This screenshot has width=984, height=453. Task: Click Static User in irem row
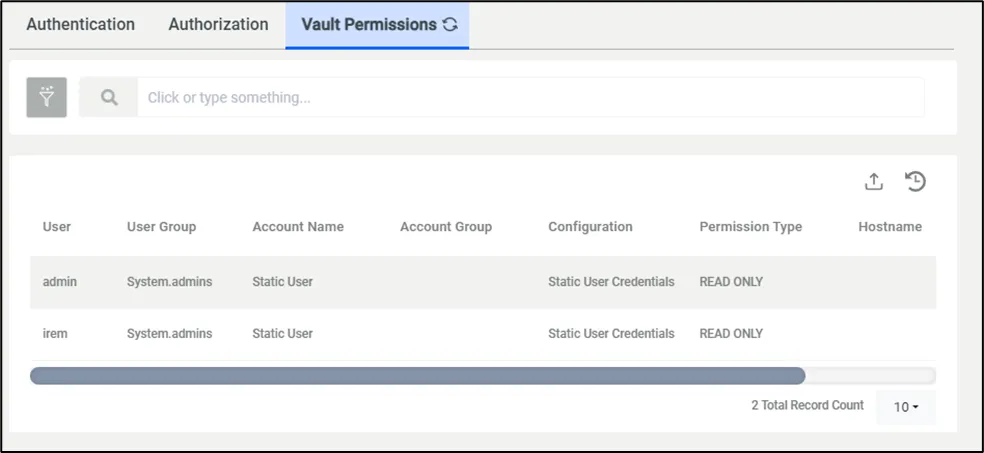282,334
